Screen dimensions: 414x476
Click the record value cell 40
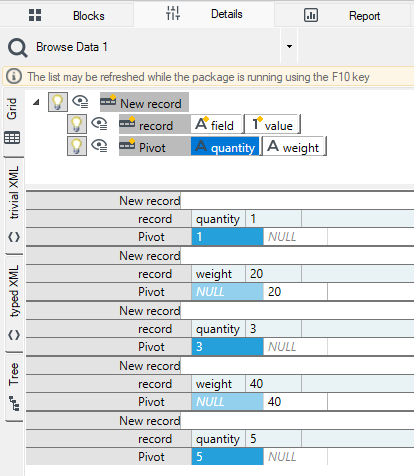[x=273, y=384]
